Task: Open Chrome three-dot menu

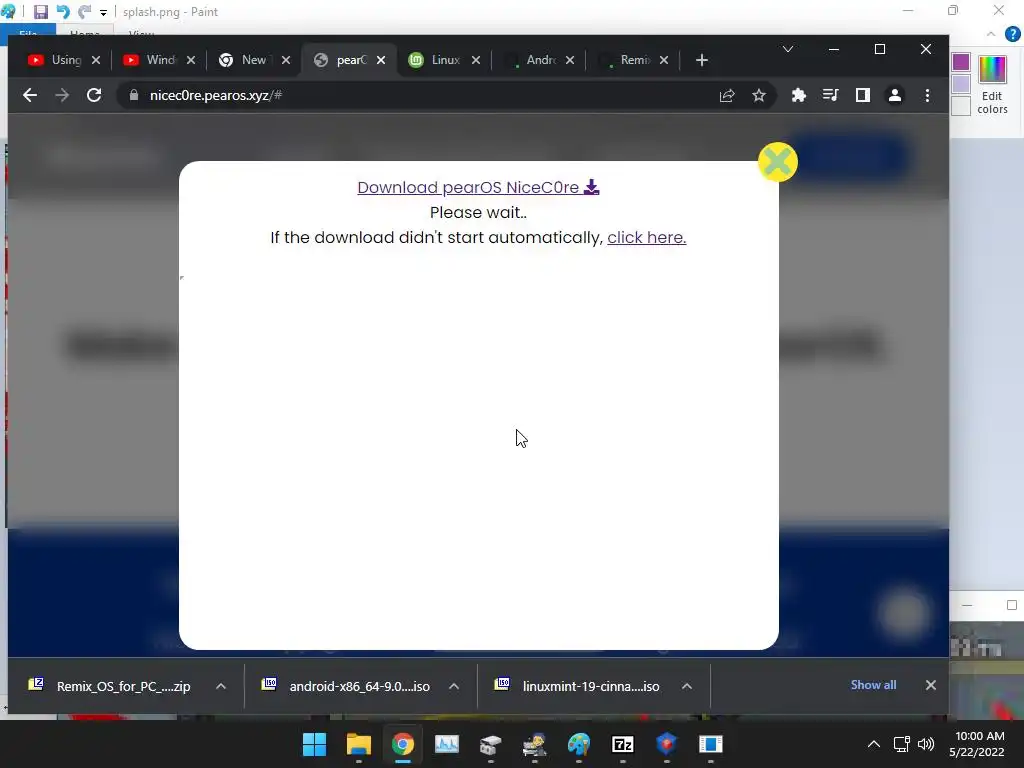Action: click(x=927, y=95)
